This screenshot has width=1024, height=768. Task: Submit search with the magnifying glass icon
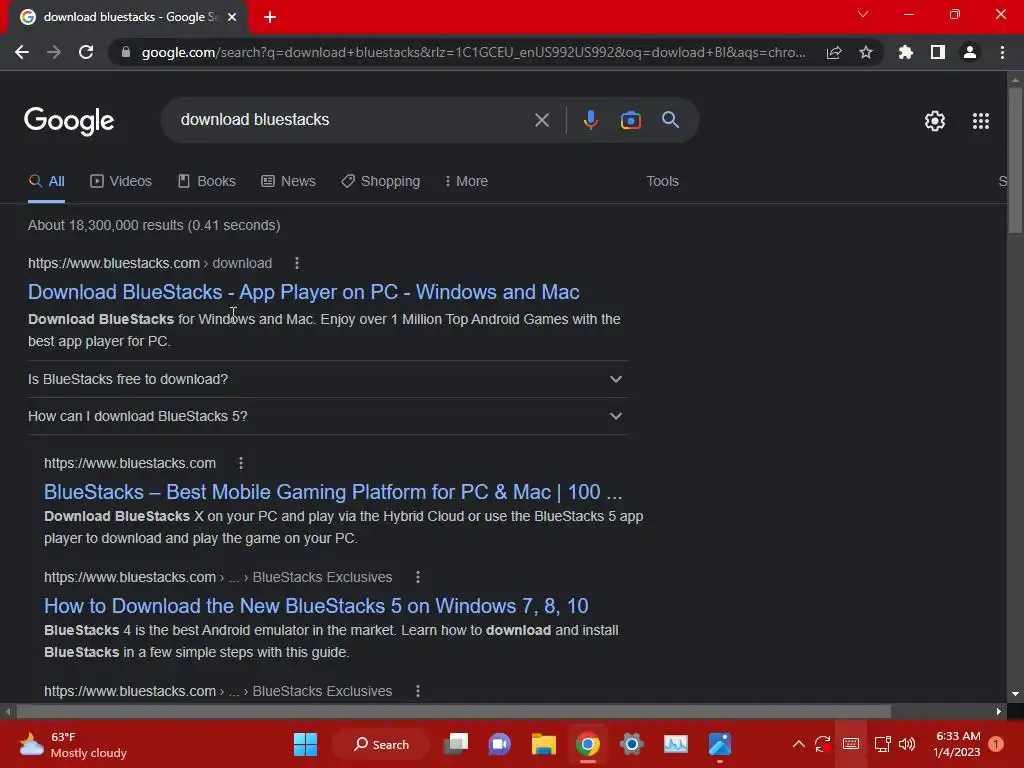pyautogui.click(x=671, y=120)
